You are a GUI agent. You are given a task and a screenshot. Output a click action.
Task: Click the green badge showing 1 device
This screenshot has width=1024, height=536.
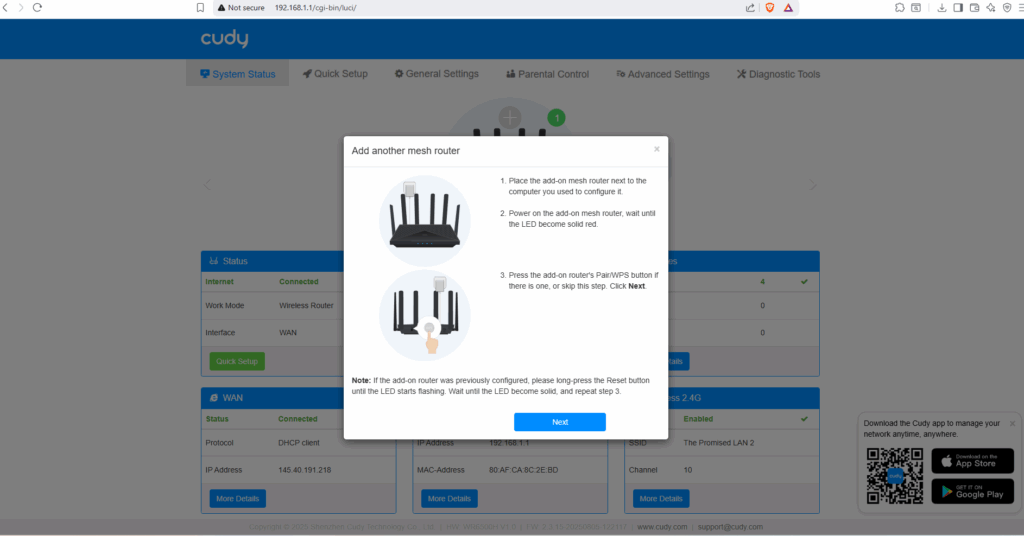tap(556, 118)
